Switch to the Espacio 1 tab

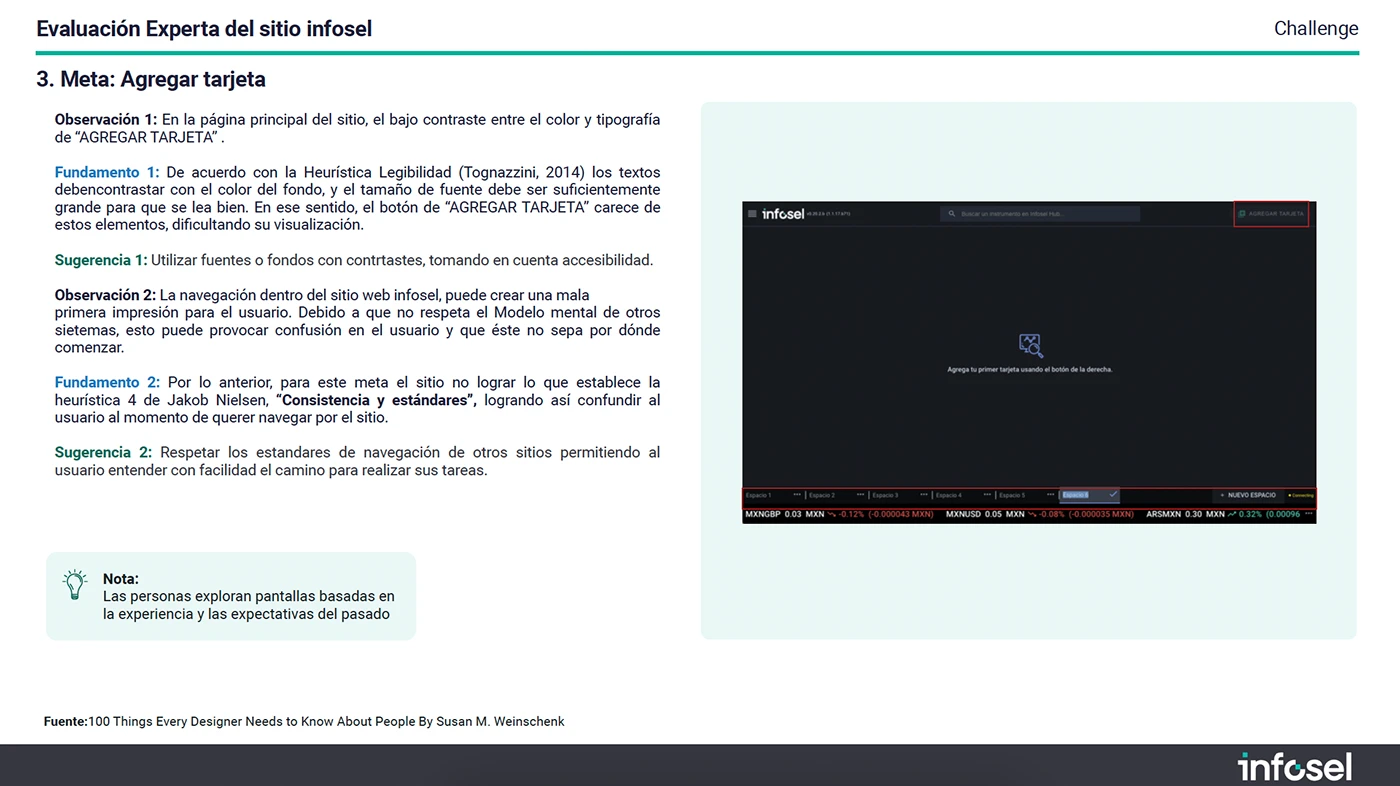759,495
